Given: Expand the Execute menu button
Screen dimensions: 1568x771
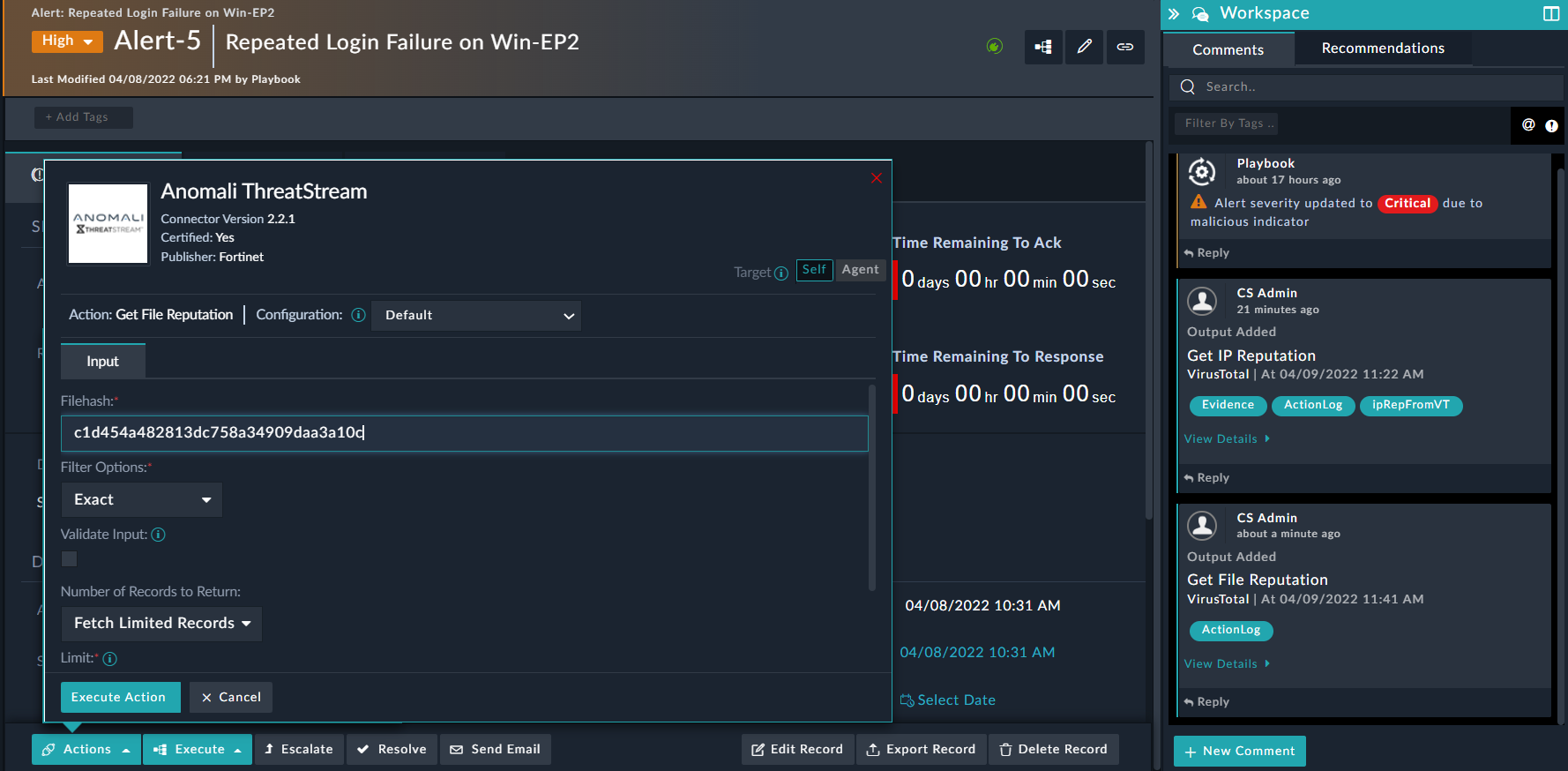Looking at the screenshot, I should pyautogui.click(x=198, y=750).
